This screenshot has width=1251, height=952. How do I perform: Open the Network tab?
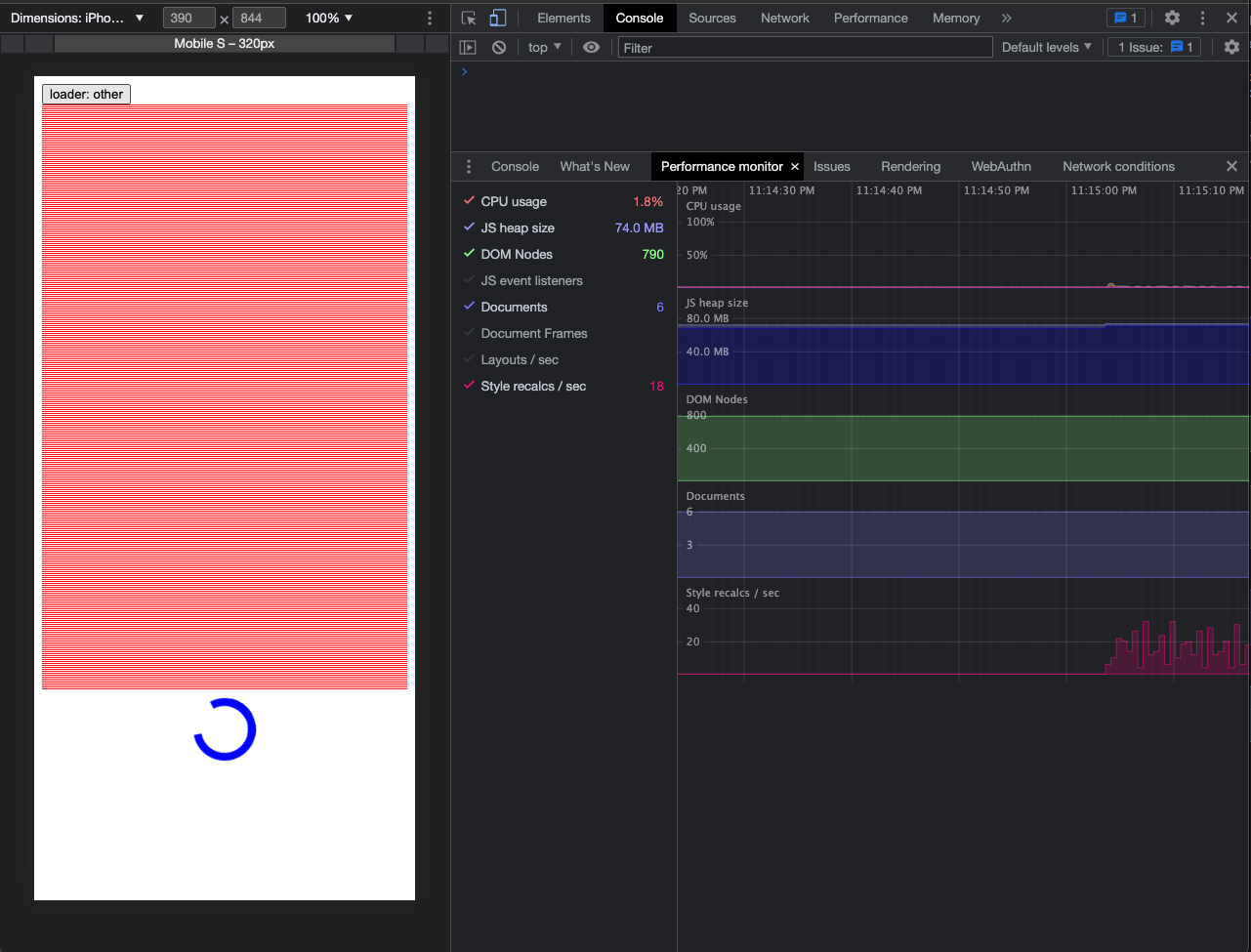point(785,18)
